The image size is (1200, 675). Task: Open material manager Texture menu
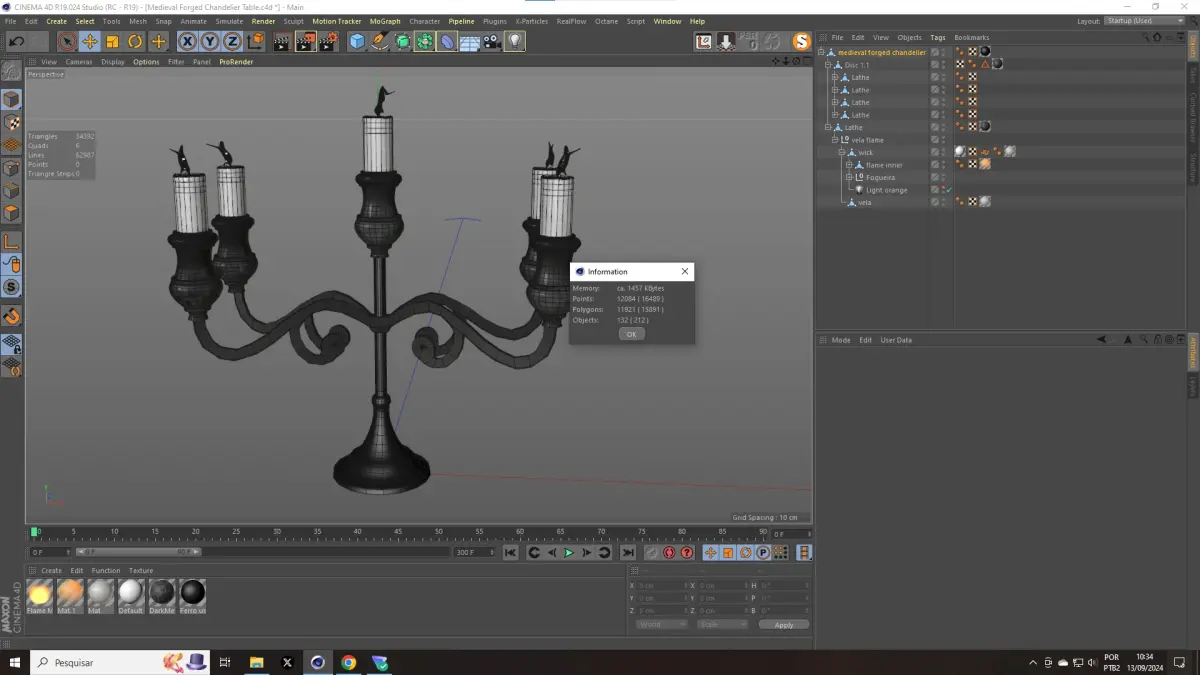[x=141, y=571]
